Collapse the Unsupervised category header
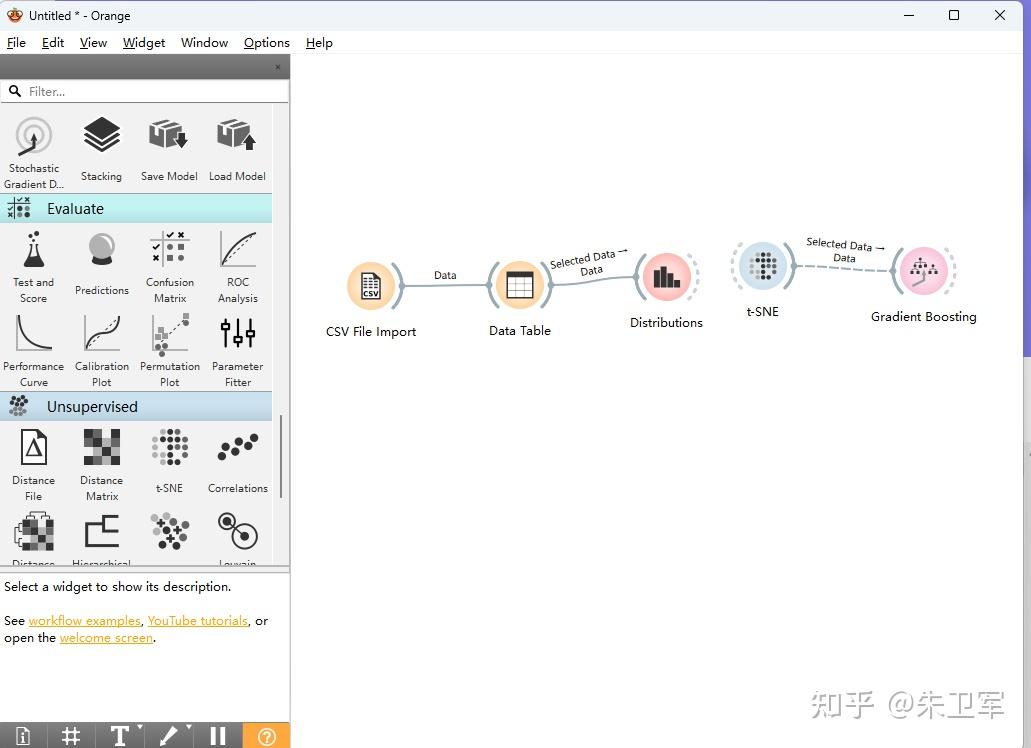Viewport: 1031px width, 748px height. [136, 407]
